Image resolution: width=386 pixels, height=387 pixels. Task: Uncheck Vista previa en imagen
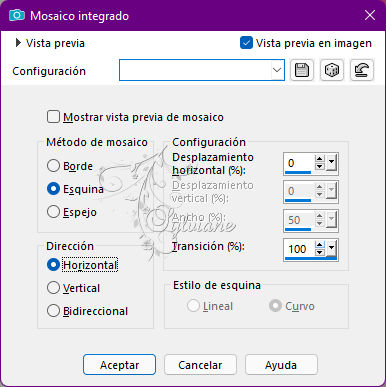coord(246,43)
